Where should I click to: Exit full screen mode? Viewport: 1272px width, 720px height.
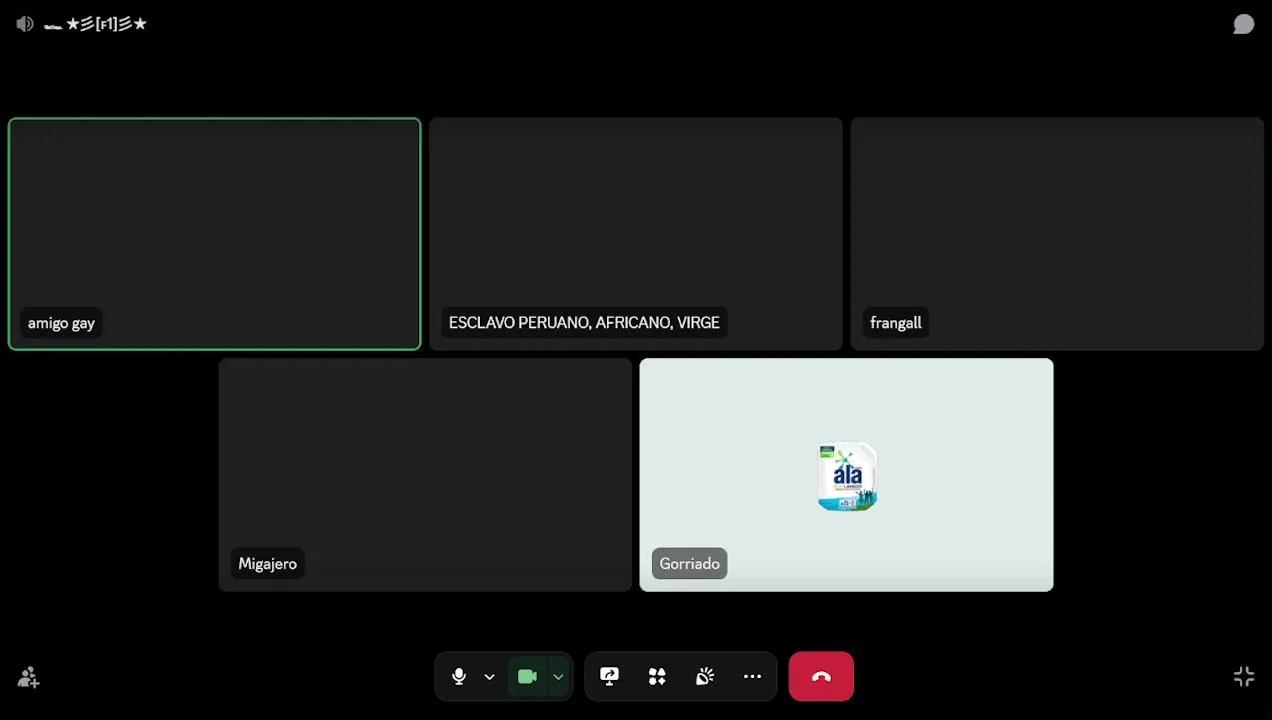pyautogui.click(x=1244, y=677)
